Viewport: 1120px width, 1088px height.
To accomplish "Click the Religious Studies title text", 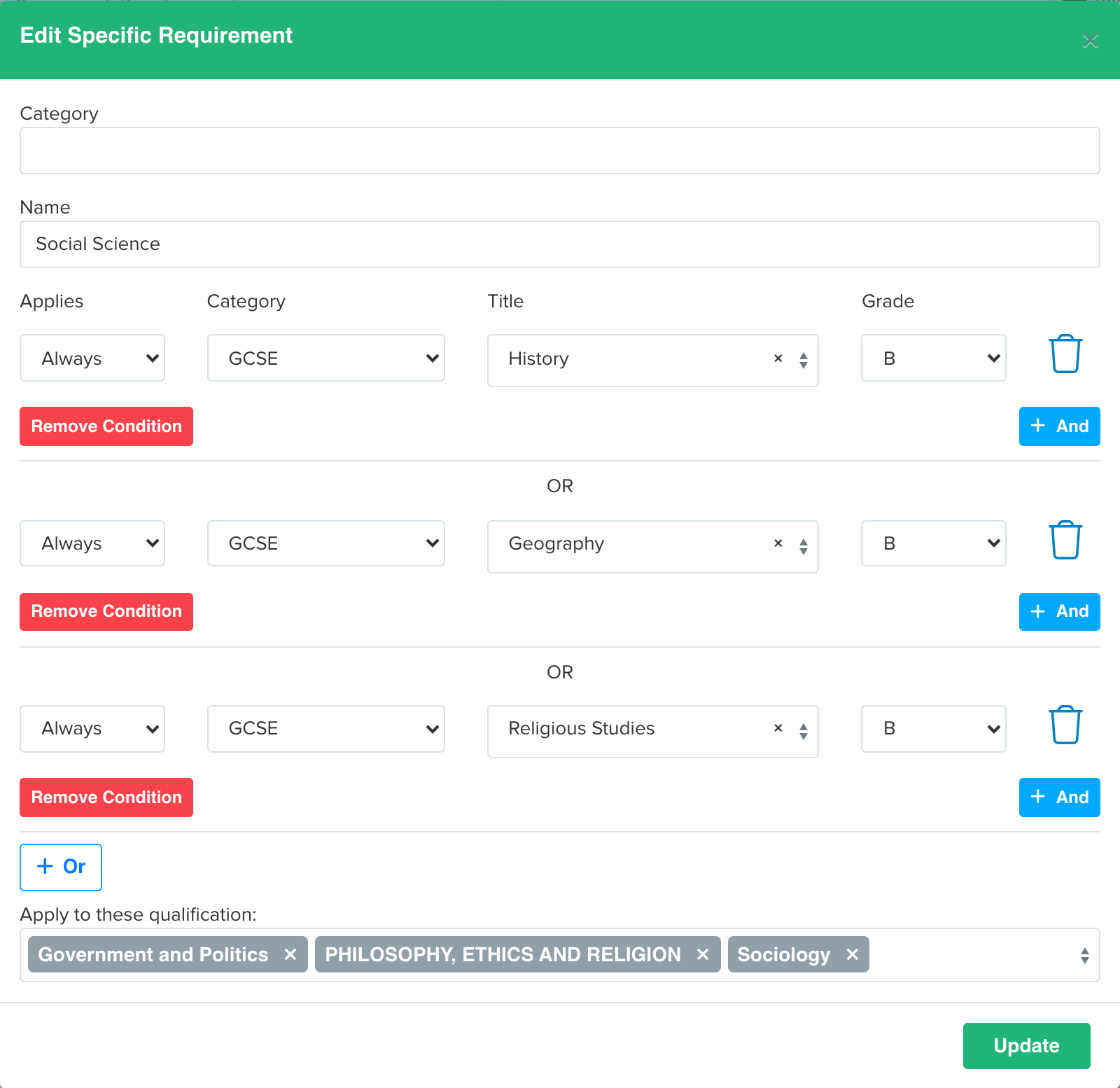I will pos(582,729).
